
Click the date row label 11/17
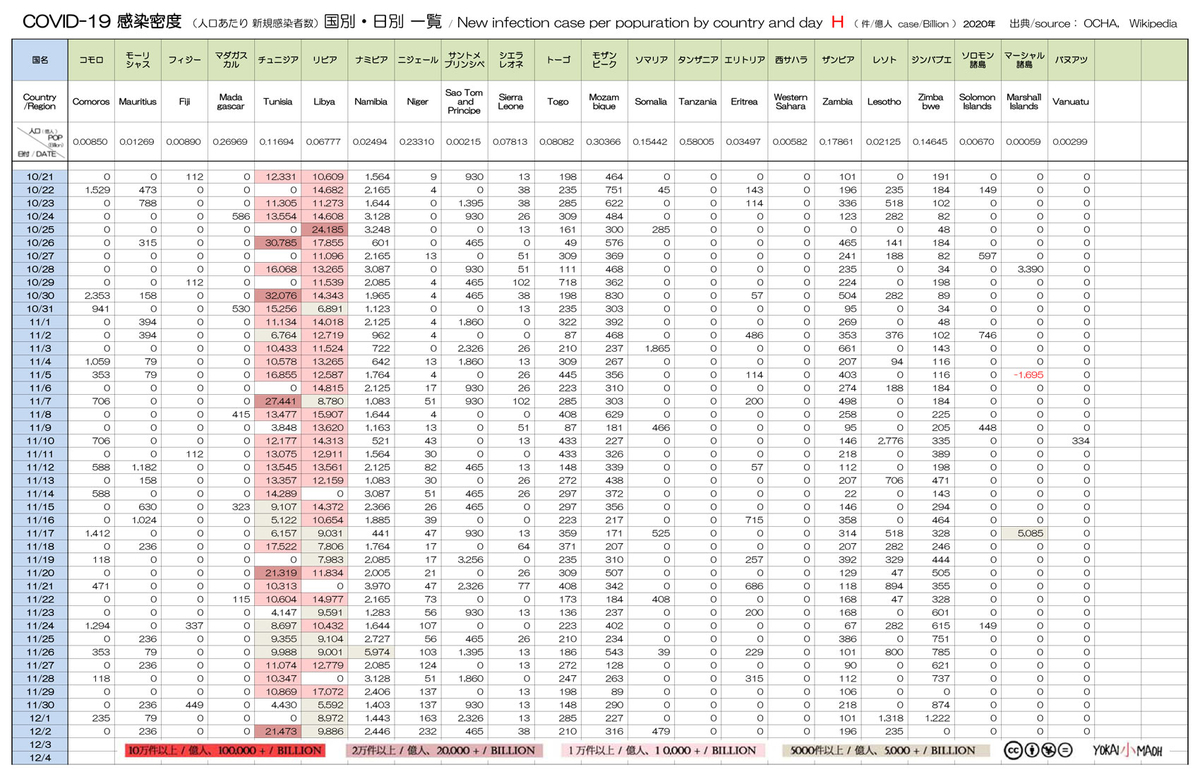[40, 534]
